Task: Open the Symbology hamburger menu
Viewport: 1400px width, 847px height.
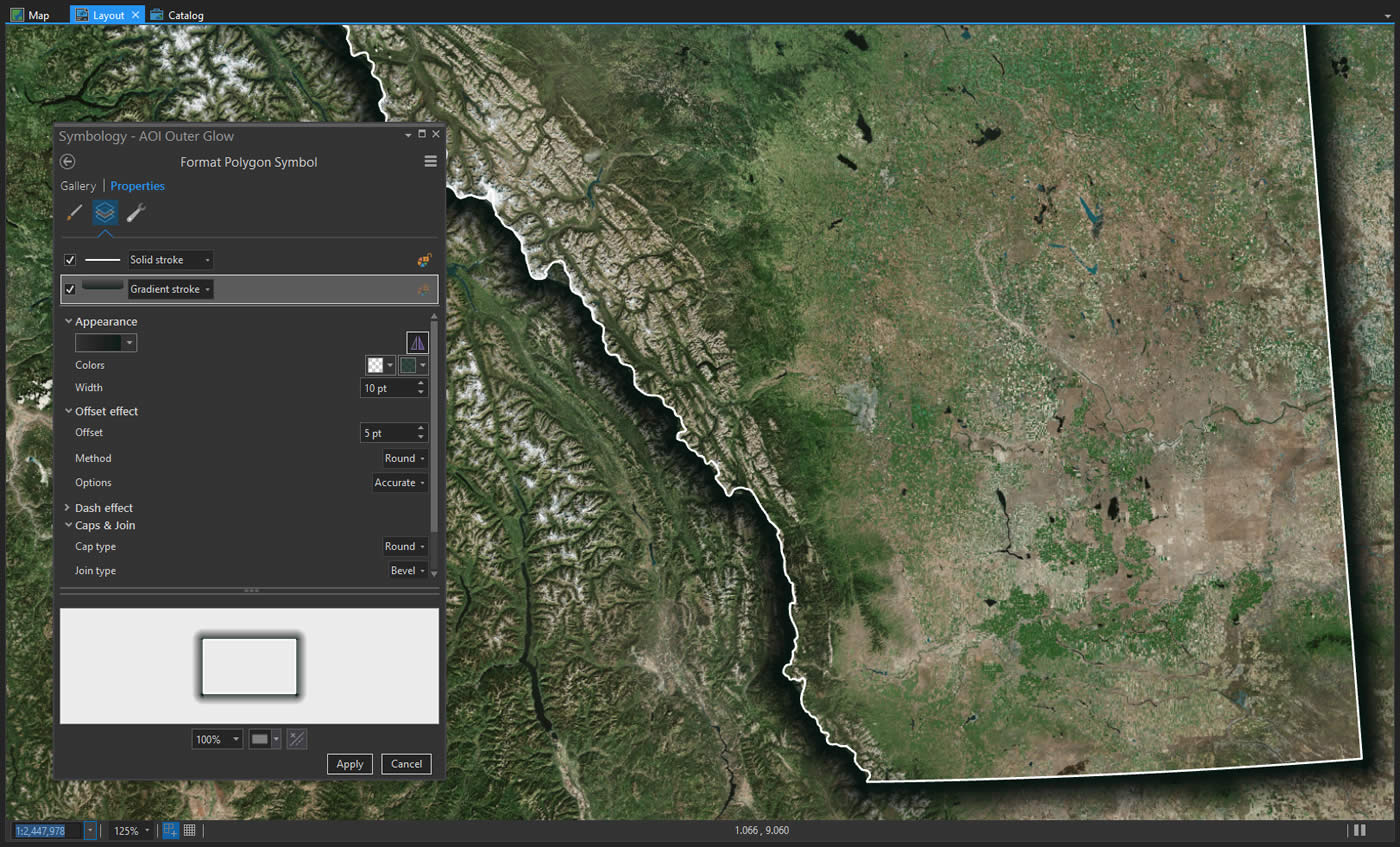Action: [x=430, y=162]
